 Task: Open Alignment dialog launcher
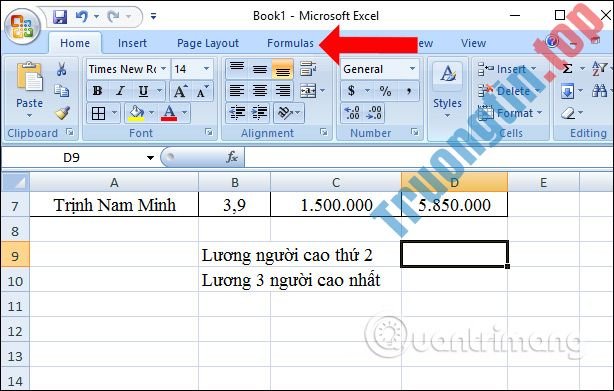click(x=323, y=132)
